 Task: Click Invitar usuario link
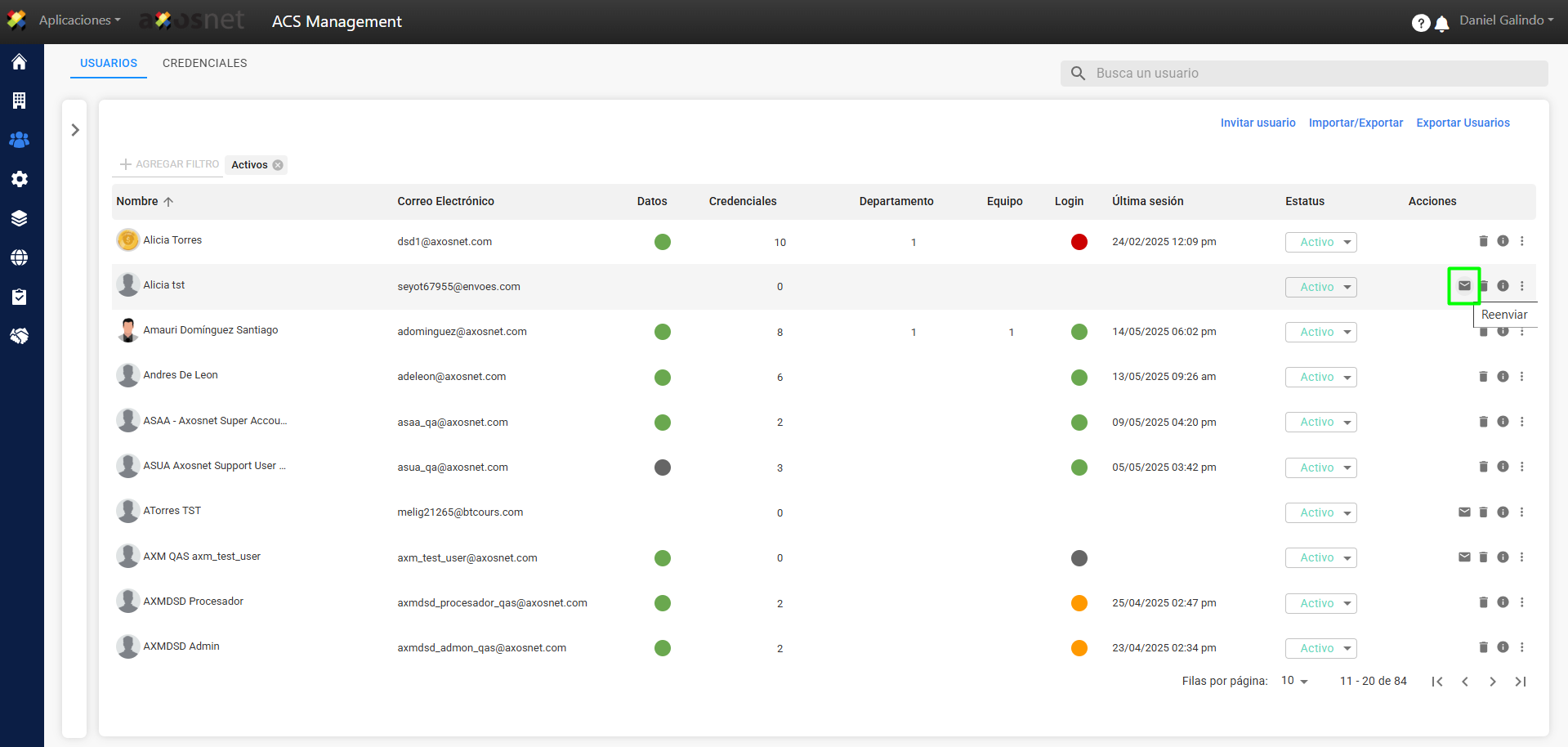pos(1258,123)
